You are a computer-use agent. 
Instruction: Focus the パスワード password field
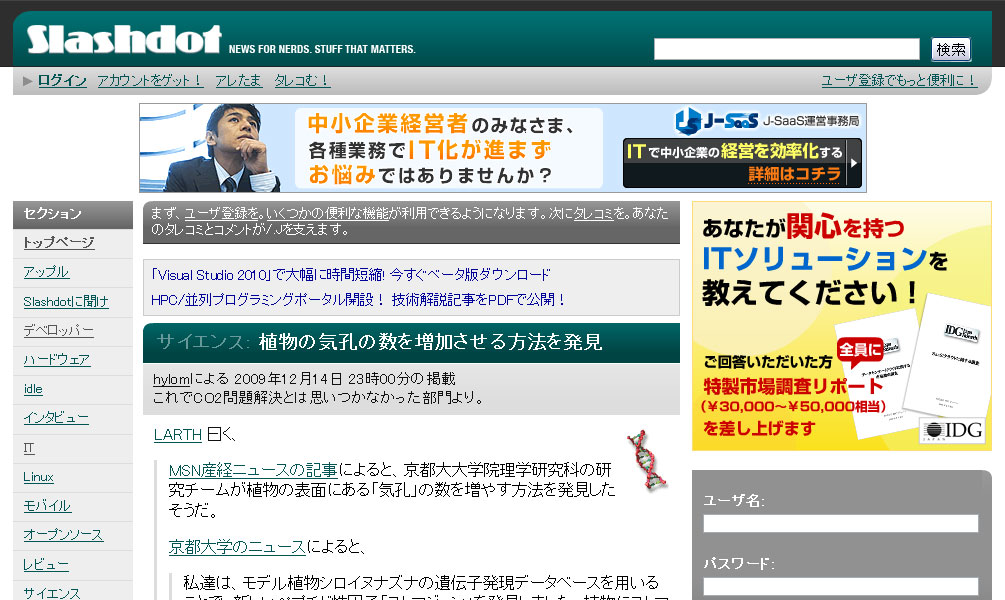click(840, 586)
